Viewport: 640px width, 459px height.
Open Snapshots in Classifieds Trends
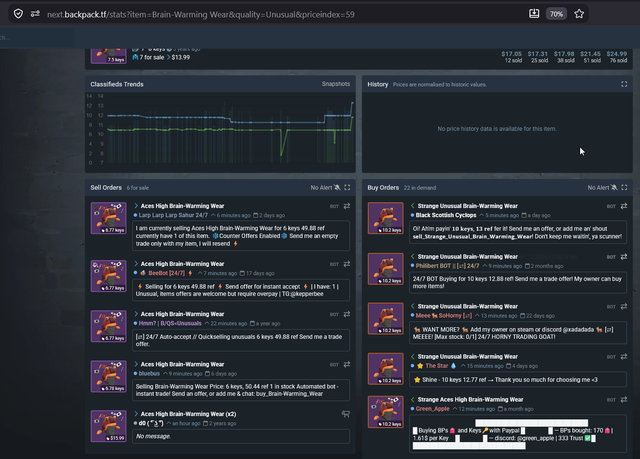point(336,84)
